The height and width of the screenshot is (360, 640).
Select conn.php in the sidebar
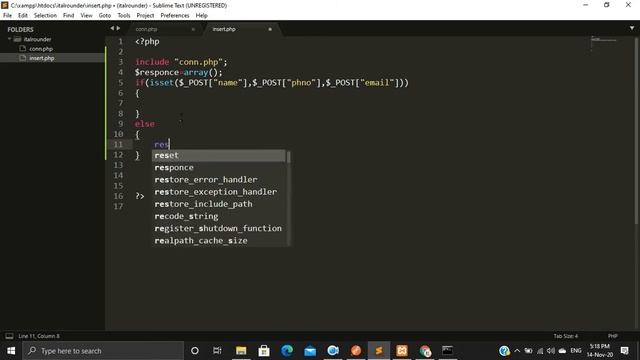41,49
